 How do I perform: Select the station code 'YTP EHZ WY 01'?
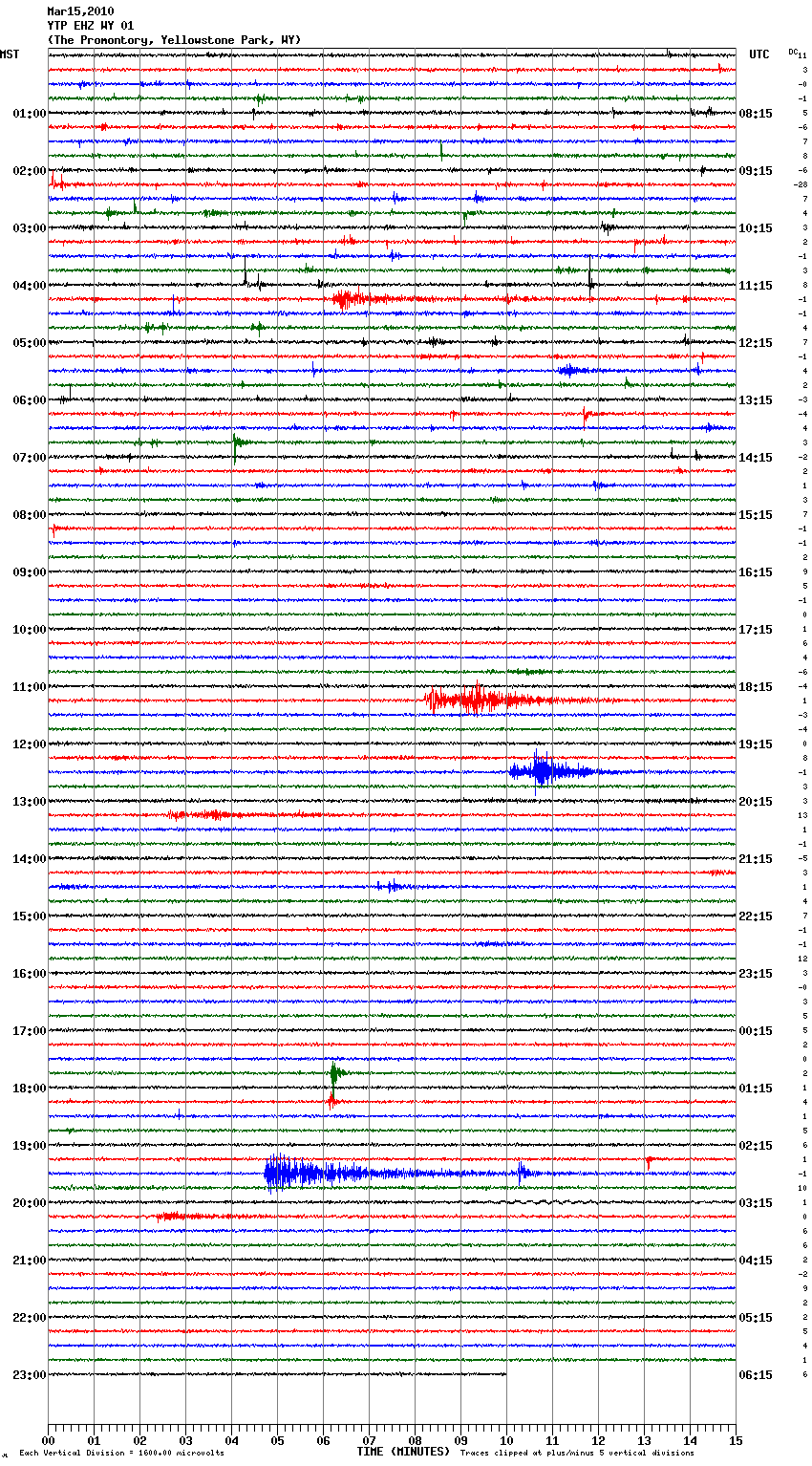point(91,26)
